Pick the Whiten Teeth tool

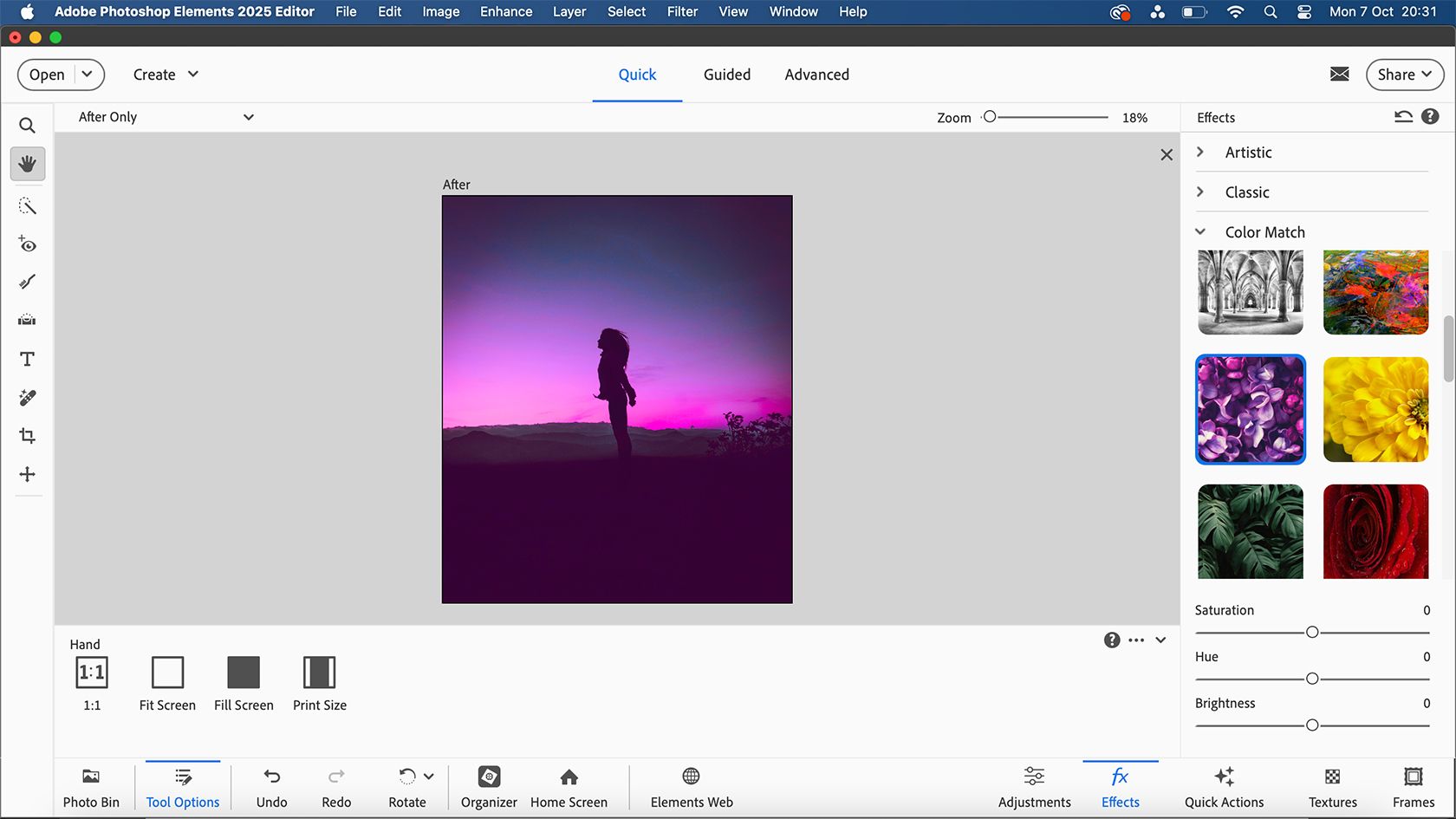(28, 281)
